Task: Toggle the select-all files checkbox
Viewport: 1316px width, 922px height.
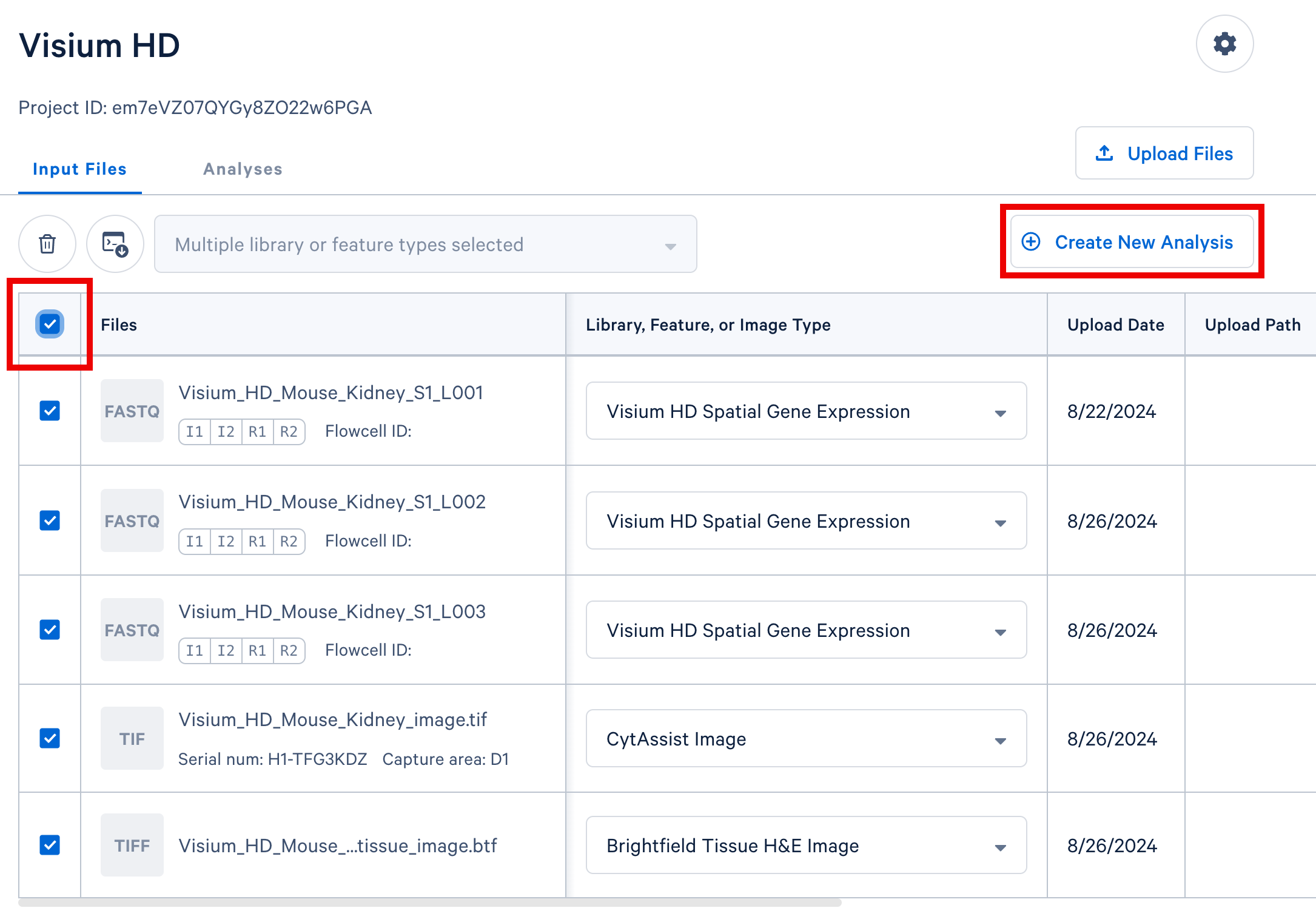Action: pyautogui.click(x=50, y=324)
